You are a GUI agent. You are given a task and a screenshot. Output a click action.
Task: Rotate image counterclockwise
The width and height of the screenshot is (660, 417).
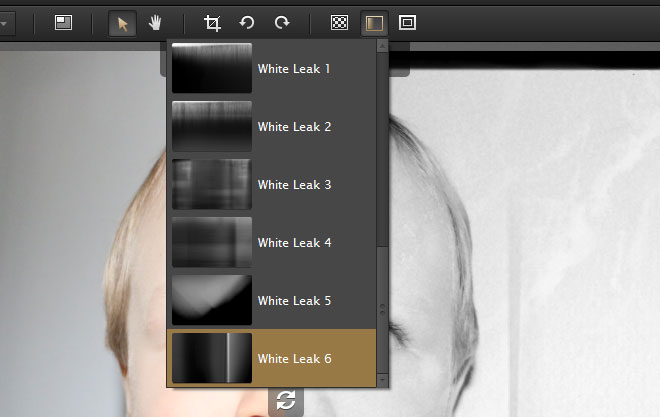point(247,22)
